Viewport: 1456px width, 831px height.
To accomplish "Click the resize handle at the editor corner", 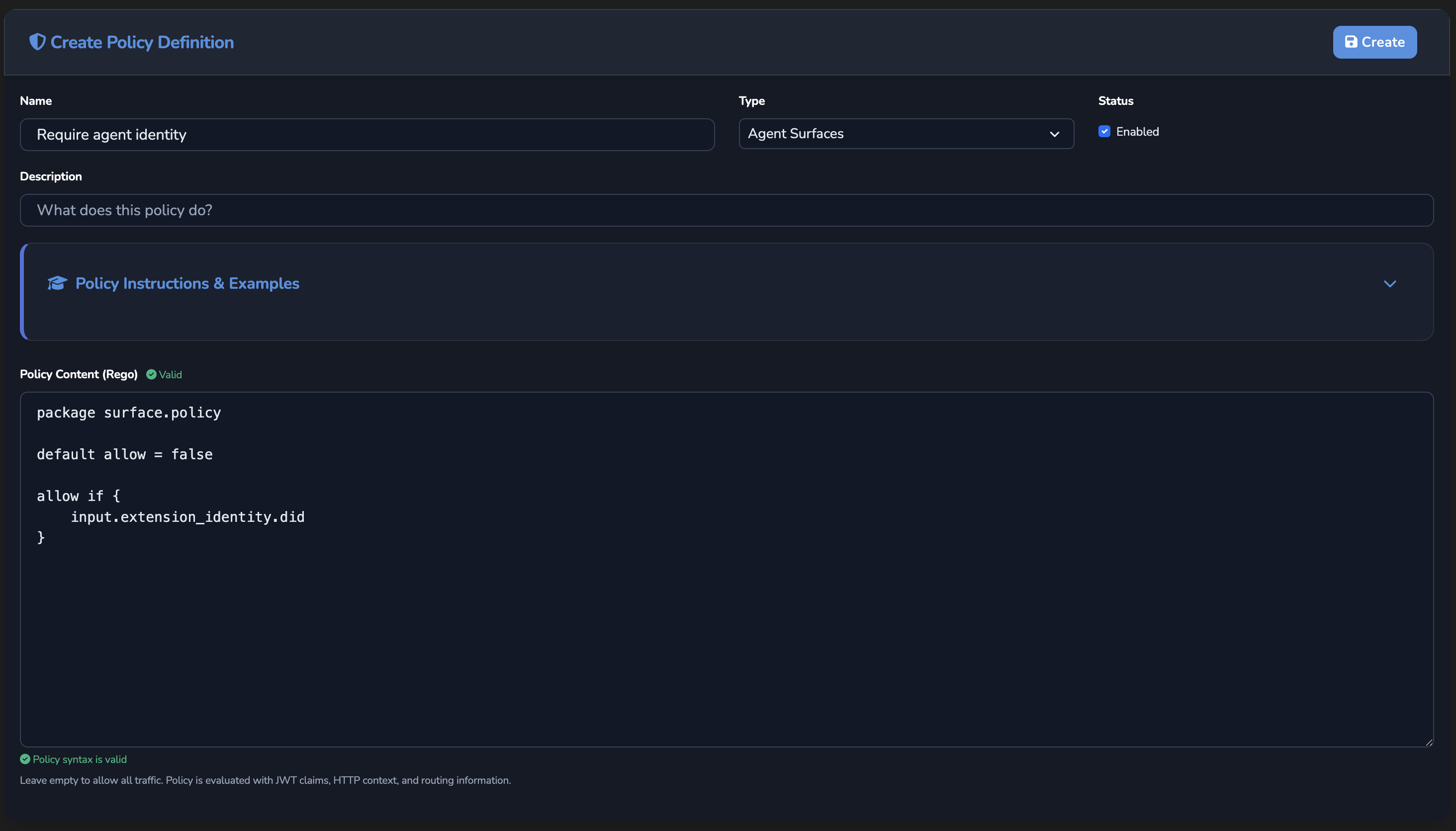I will pyautogui.click(x=1429, y=742).
